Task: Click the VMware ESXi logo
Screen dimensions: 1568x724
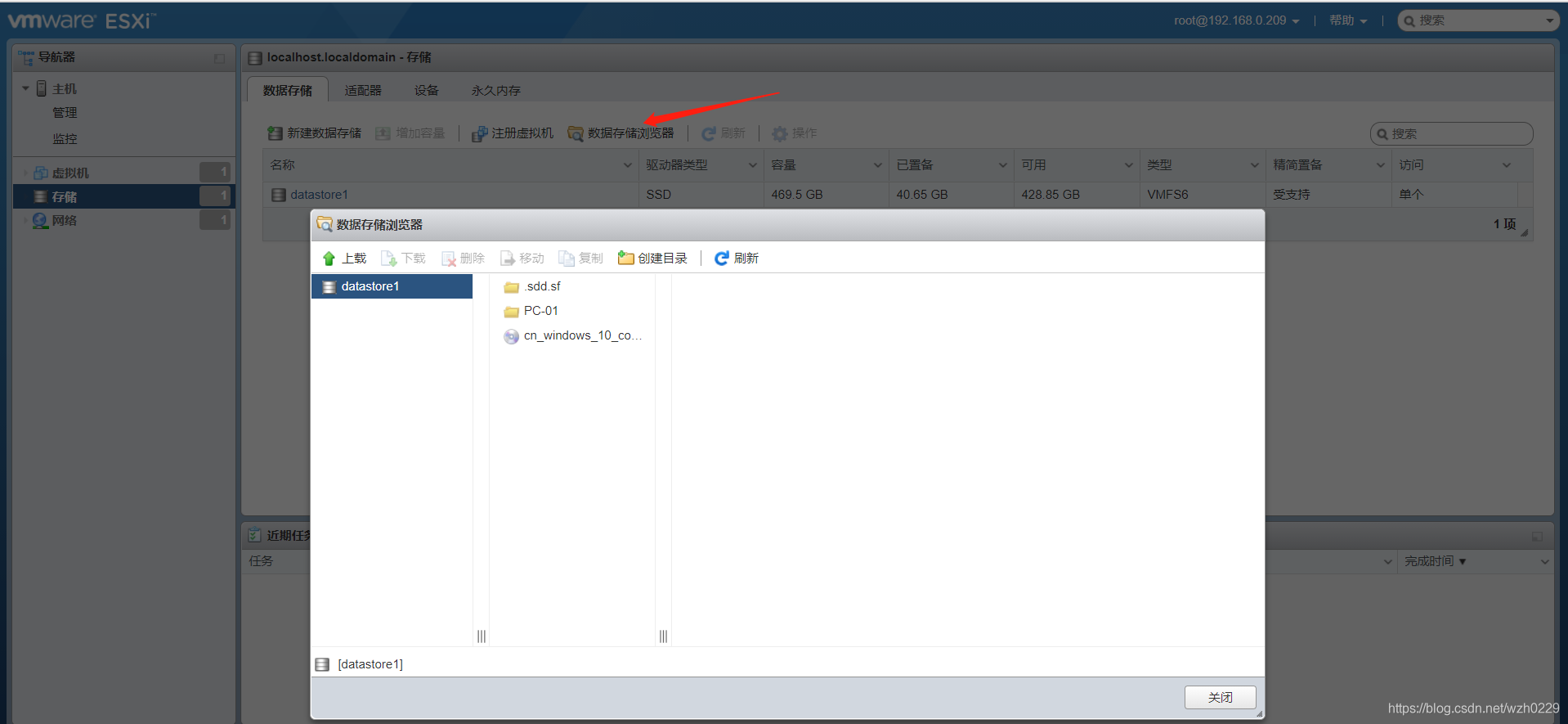Action: pyautogui.click(x=82, y=20)
